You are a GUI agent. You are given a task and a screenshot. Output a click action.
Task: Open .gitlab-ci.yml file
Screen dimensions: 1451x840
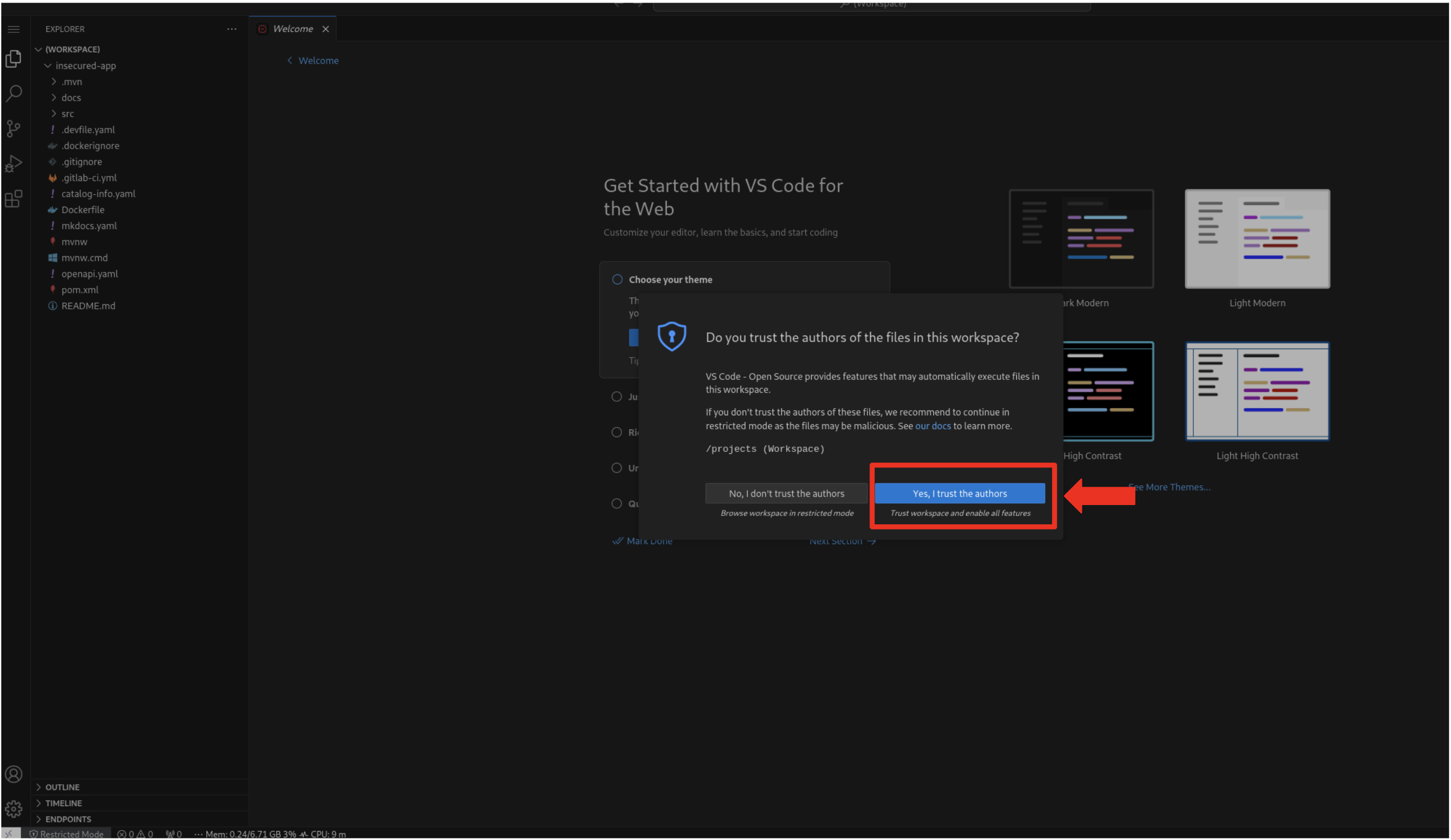[89, 178]
